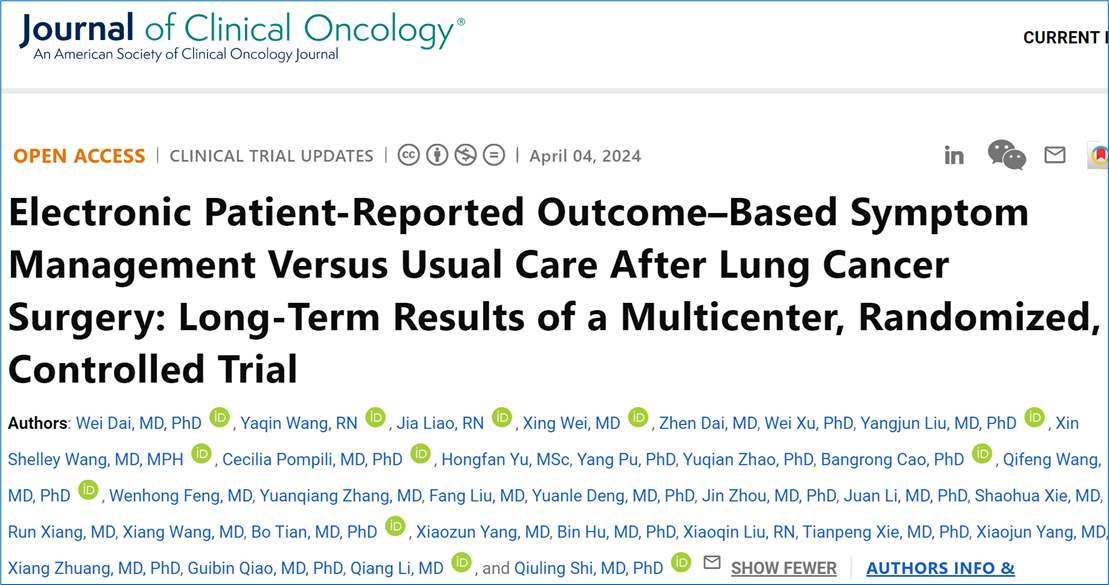The width and height of the screenshot is (1109, 585).
Task: Open Yaqin Wang's ORCID iD icon
Action: coord(375,419)
